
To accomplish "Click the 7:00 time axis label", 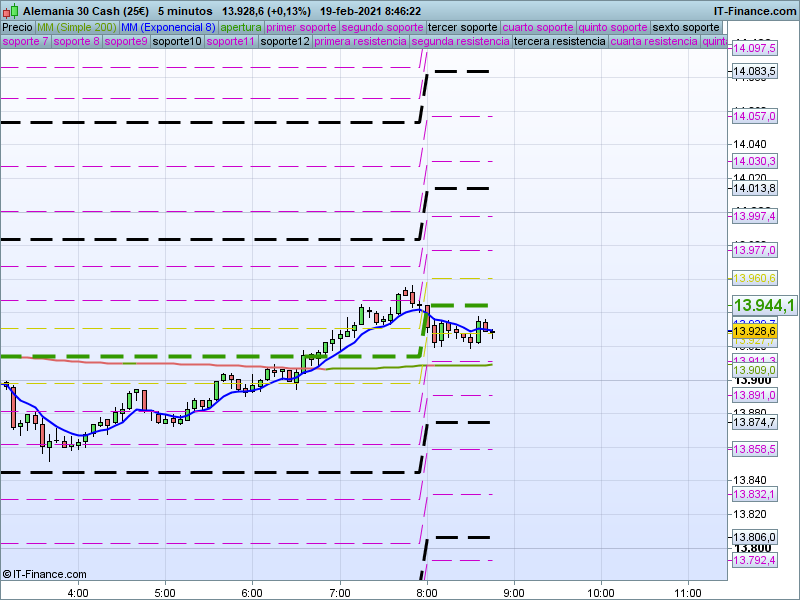I will click(340, 593).
